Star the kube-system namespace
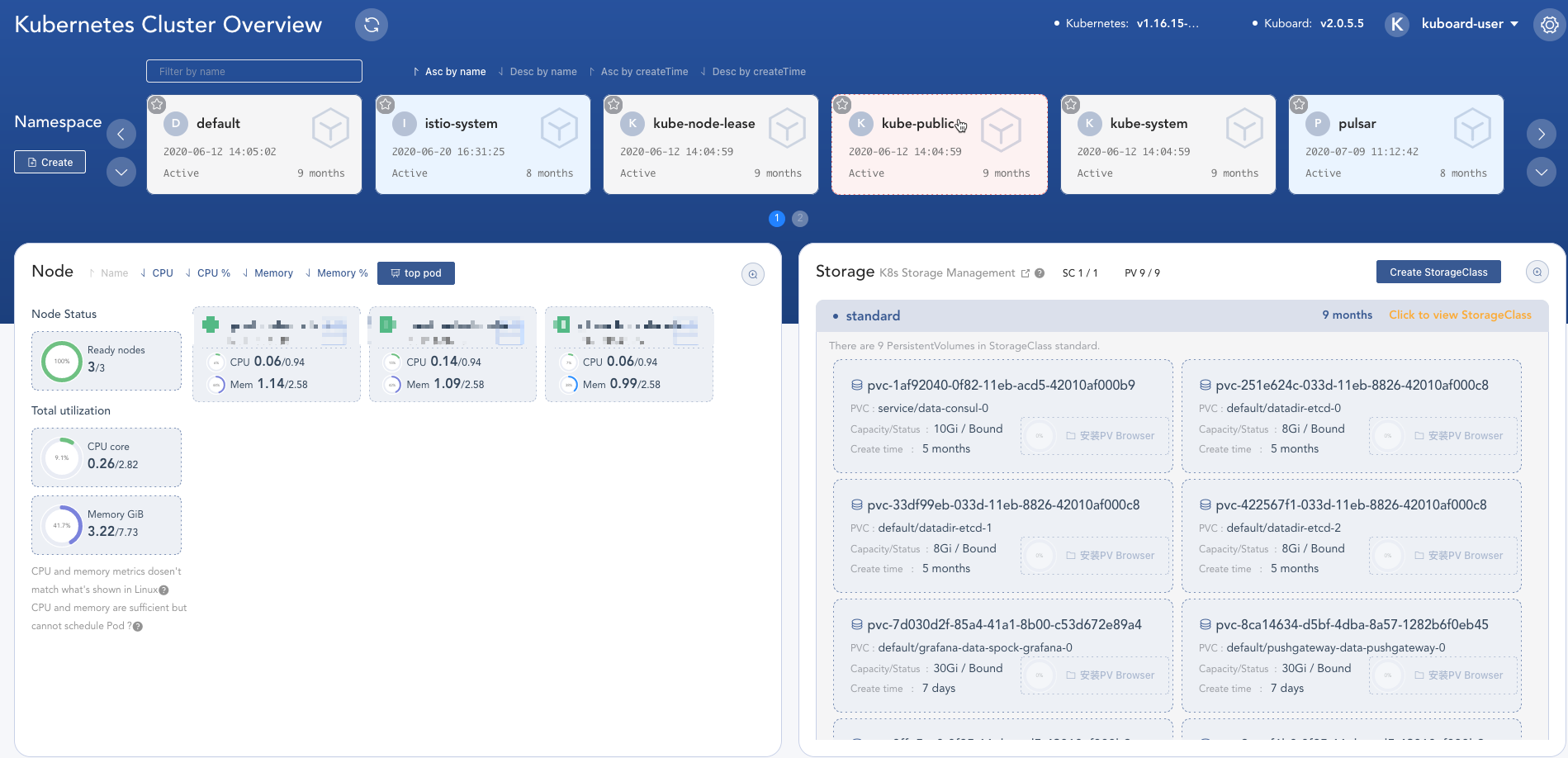Image resolution: width=1568 pixels, height=758 pixels. pos(1071,105)
